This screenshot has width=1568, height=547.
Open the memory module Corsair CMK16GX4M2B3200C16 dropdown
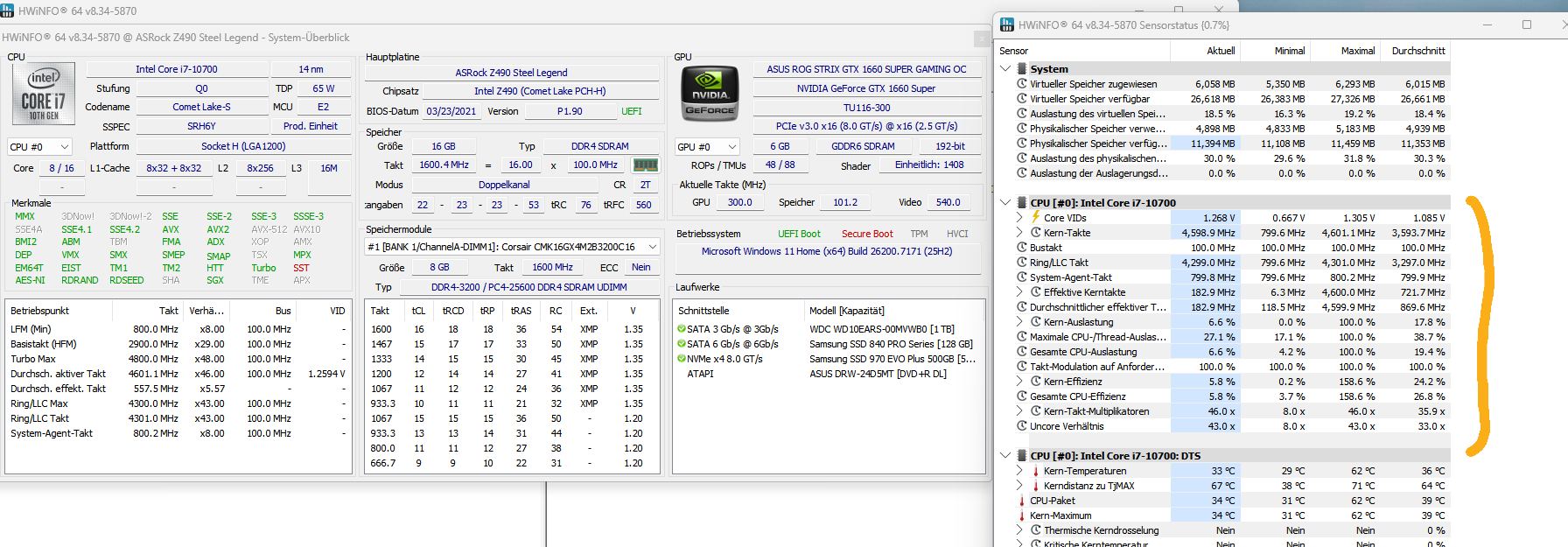pyautogui.click(x=512, y=247)
